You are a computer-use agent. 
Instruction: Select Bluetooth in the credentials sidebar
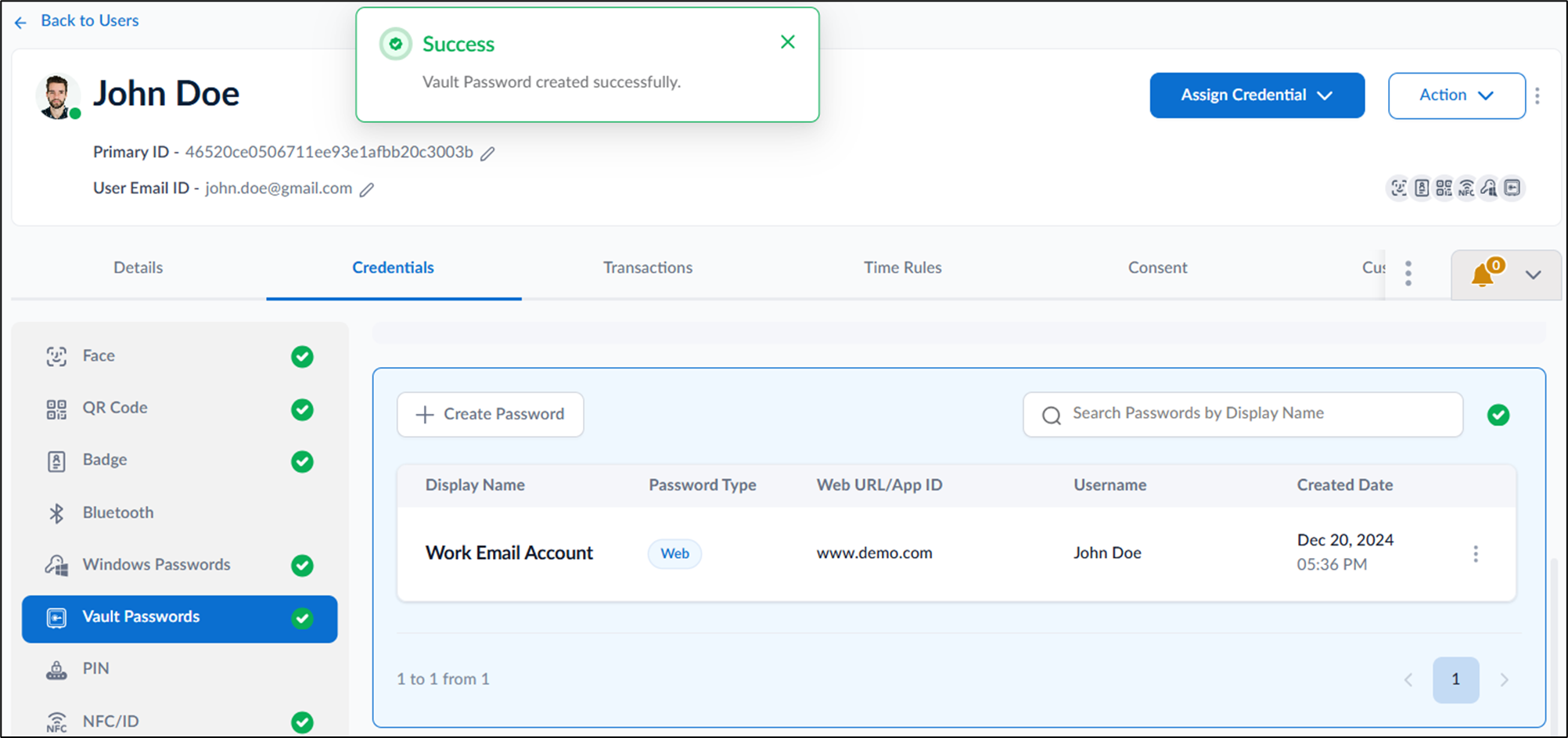(180, 513)
